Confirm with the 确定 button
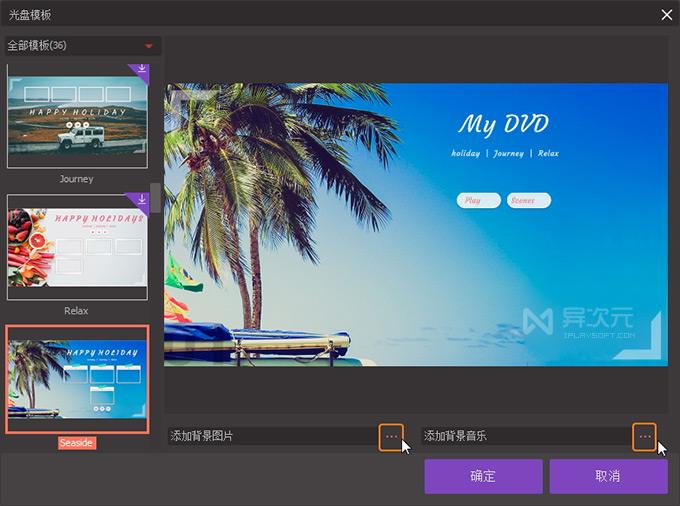This screenshot has height=506, width=680. [483, 476]
